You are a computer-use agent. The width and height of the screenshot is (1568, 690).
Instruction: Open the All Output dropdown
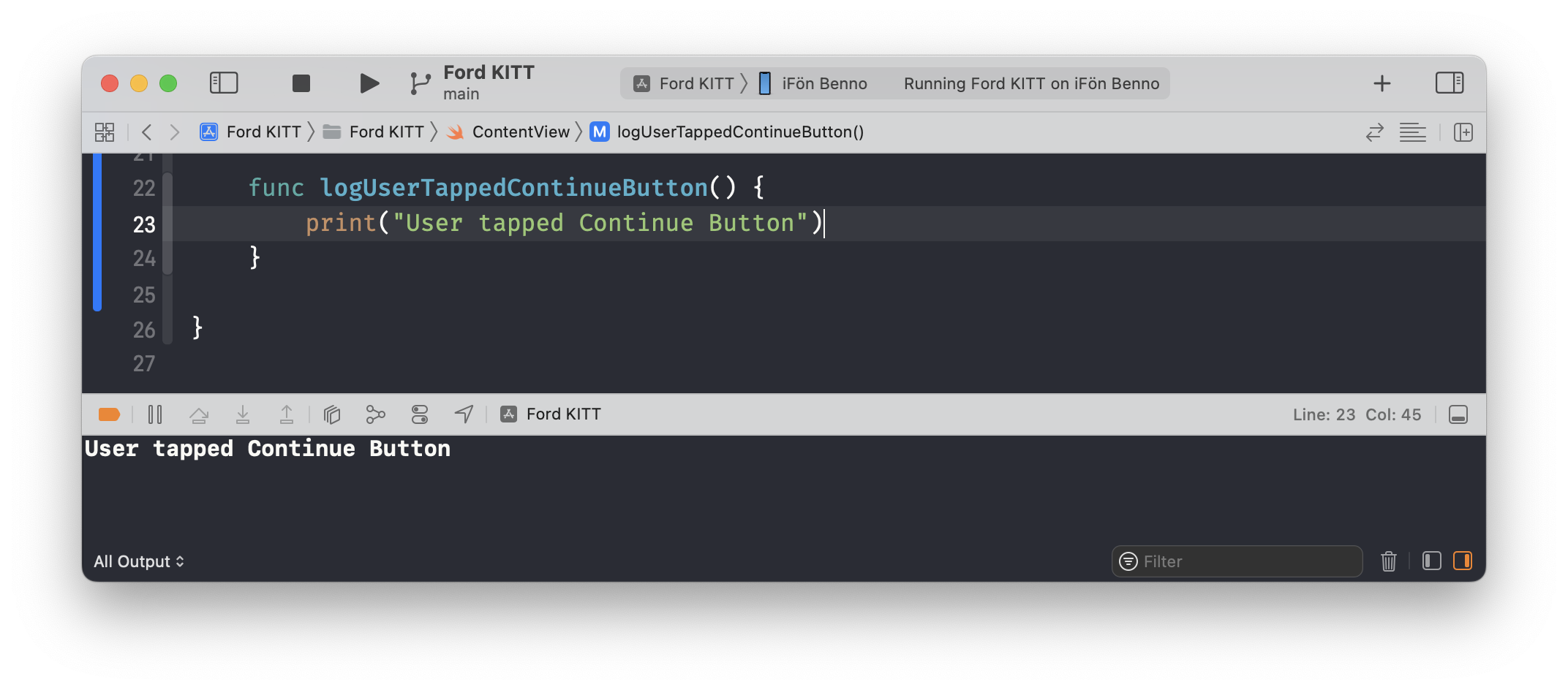[x=139, y=561]
